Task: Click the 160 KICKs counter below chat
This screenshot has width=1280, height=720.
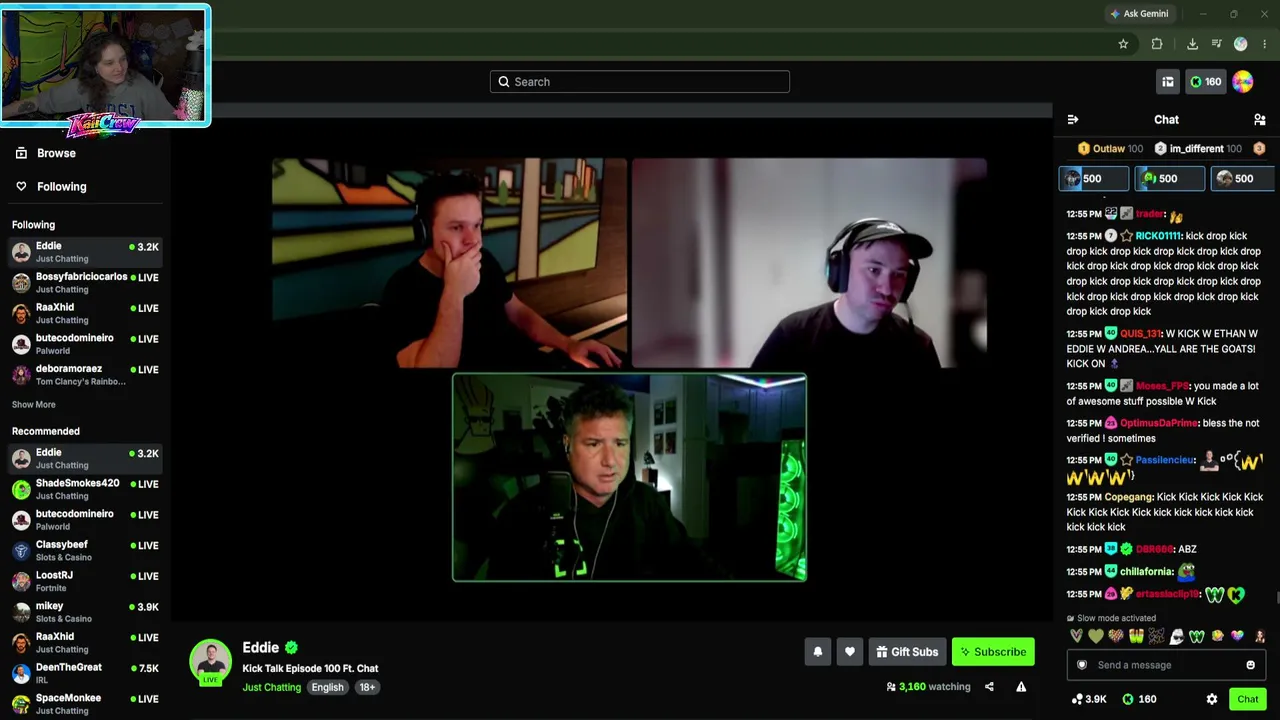Action: 1139,700
